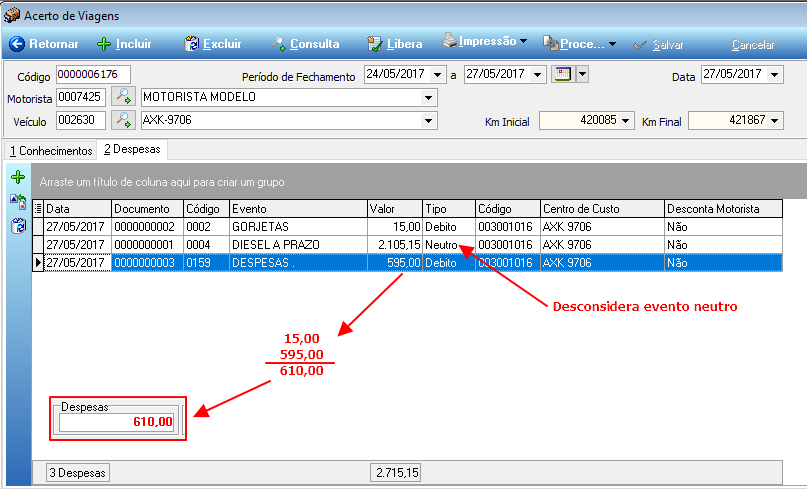The width and height of the screenshot is (807, 489).
Task: Click the value cell 15,00
Action: (x=395, y=226)
